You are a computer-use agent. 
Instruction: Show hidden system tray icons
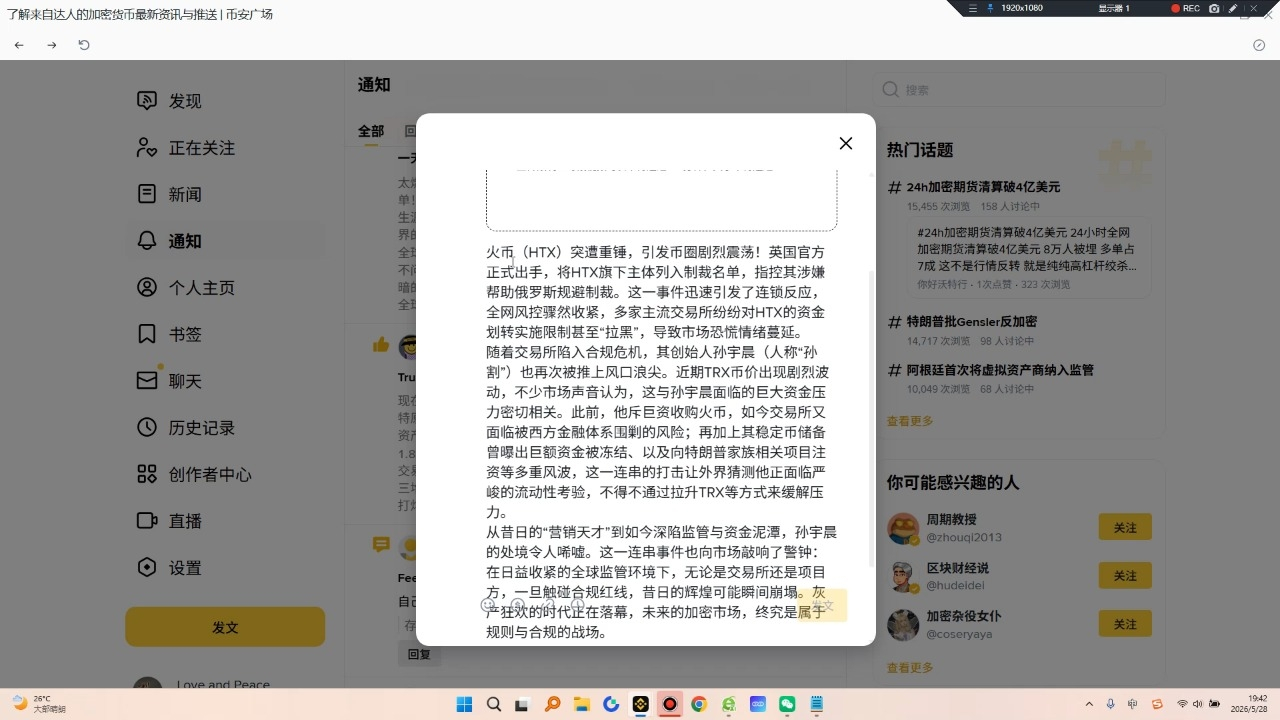1089,704
